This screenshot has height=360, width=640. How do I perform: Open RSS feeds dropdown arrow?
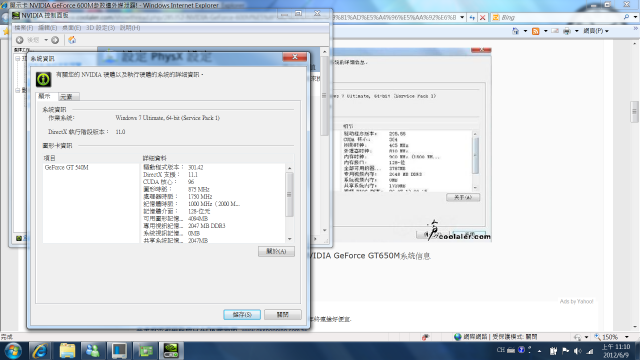click(x=546, y=31)
